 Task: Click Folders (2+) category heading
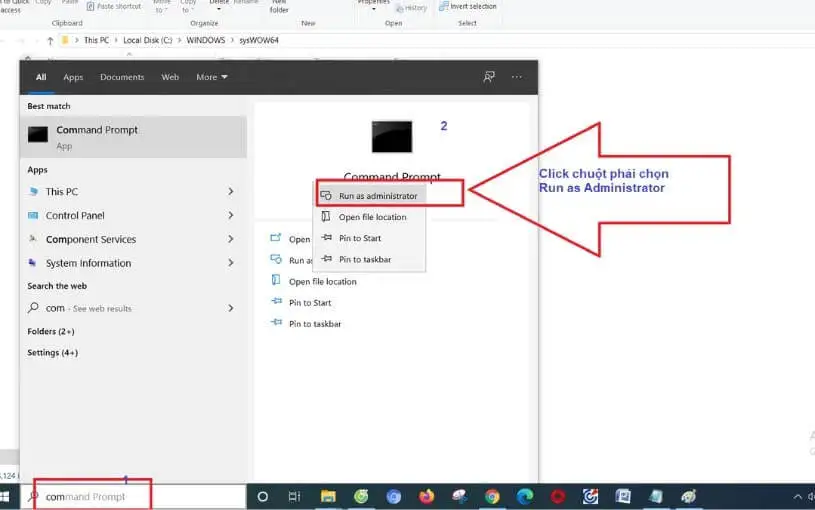coord(51,332)
